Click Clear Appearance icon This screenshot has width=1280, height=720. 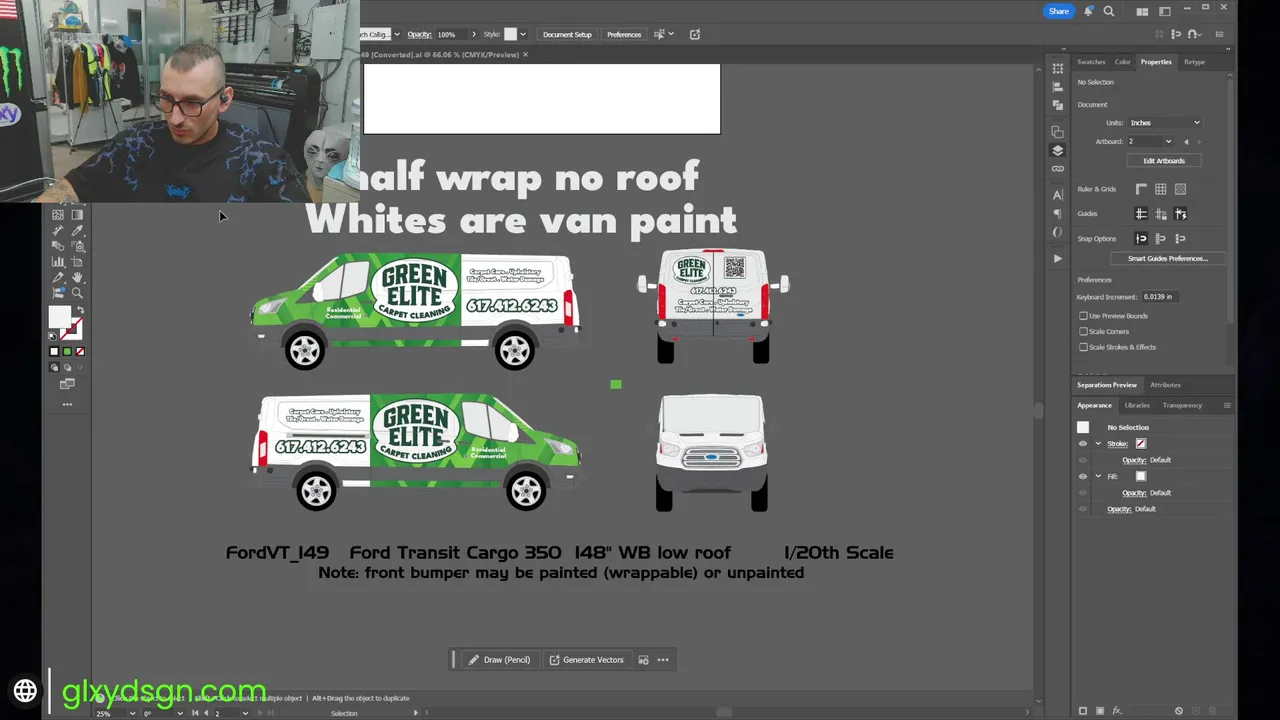point(1179,711)
